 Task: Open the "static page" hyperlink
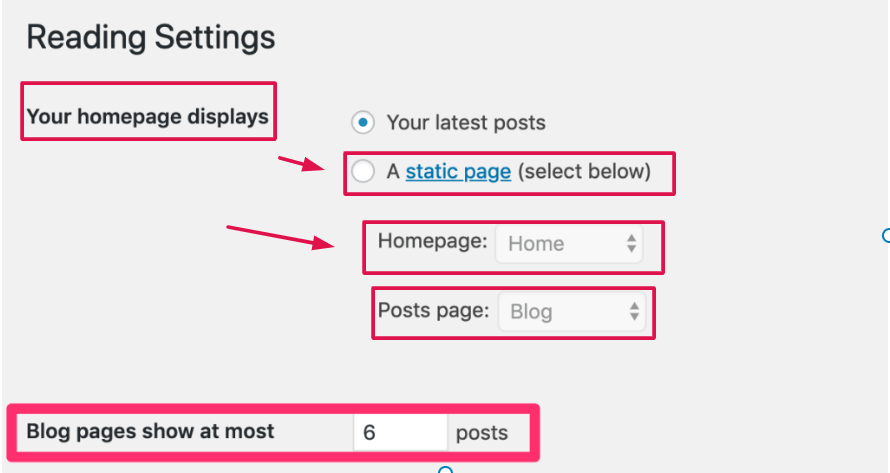point(458,172)
